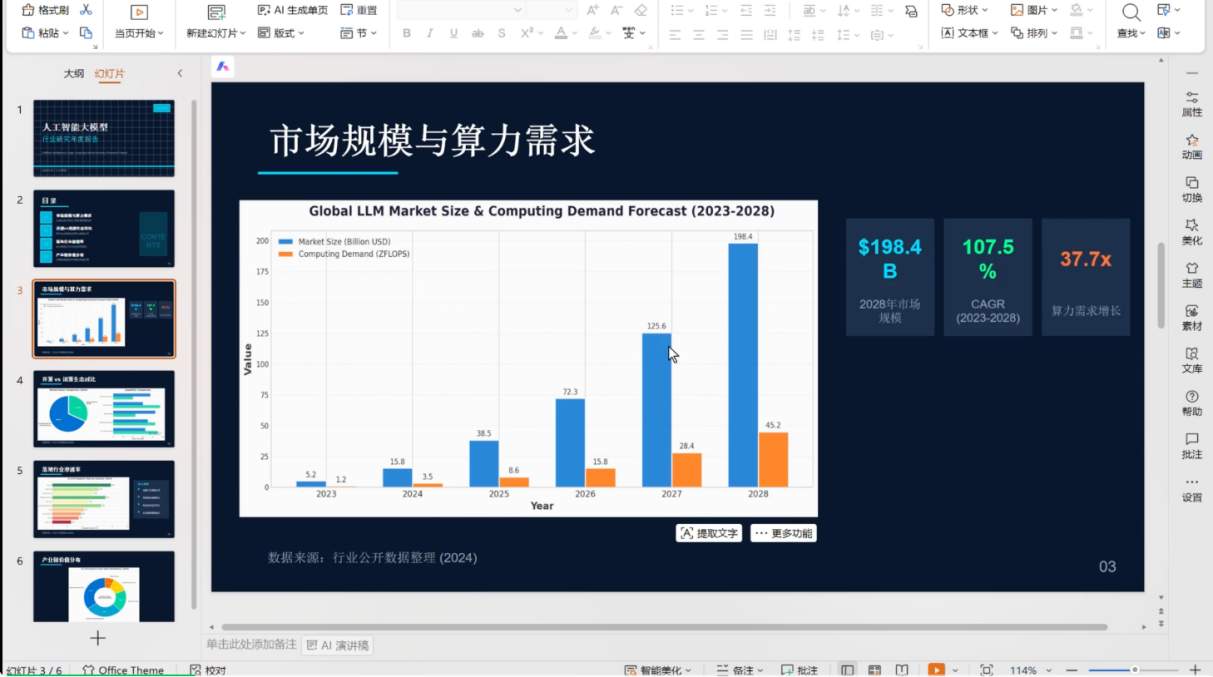Open 设置 settings in sidebar
Image resolution: width=1213 pixels, height=677 pixels.
[x=1192, y=489]
